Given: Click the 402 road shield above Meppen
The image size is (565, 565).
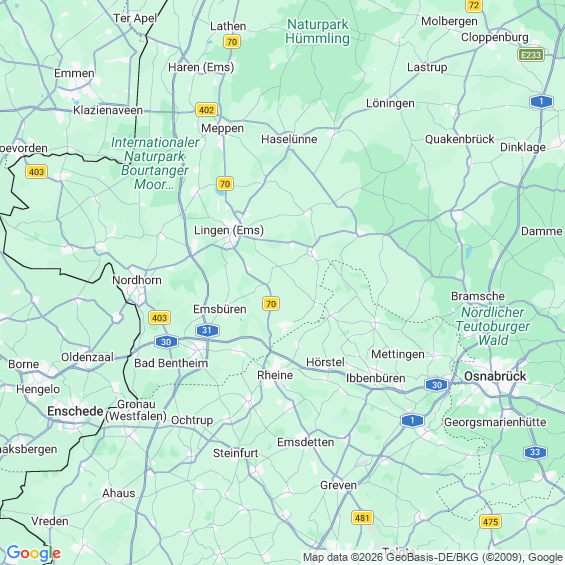Looking at the screenshot, I should pyautogui.click(x=206, y=110).
